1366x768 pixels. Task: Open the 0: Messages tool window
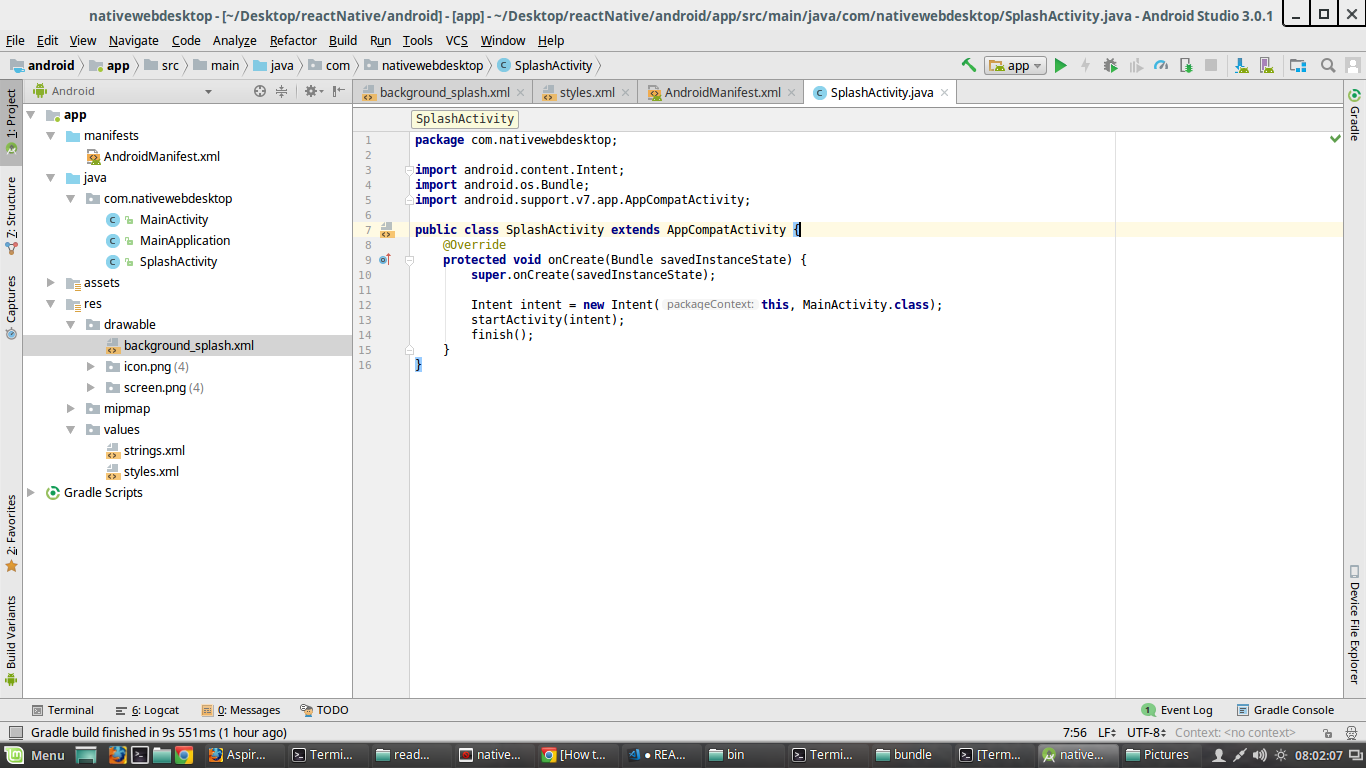click(241, 710)
